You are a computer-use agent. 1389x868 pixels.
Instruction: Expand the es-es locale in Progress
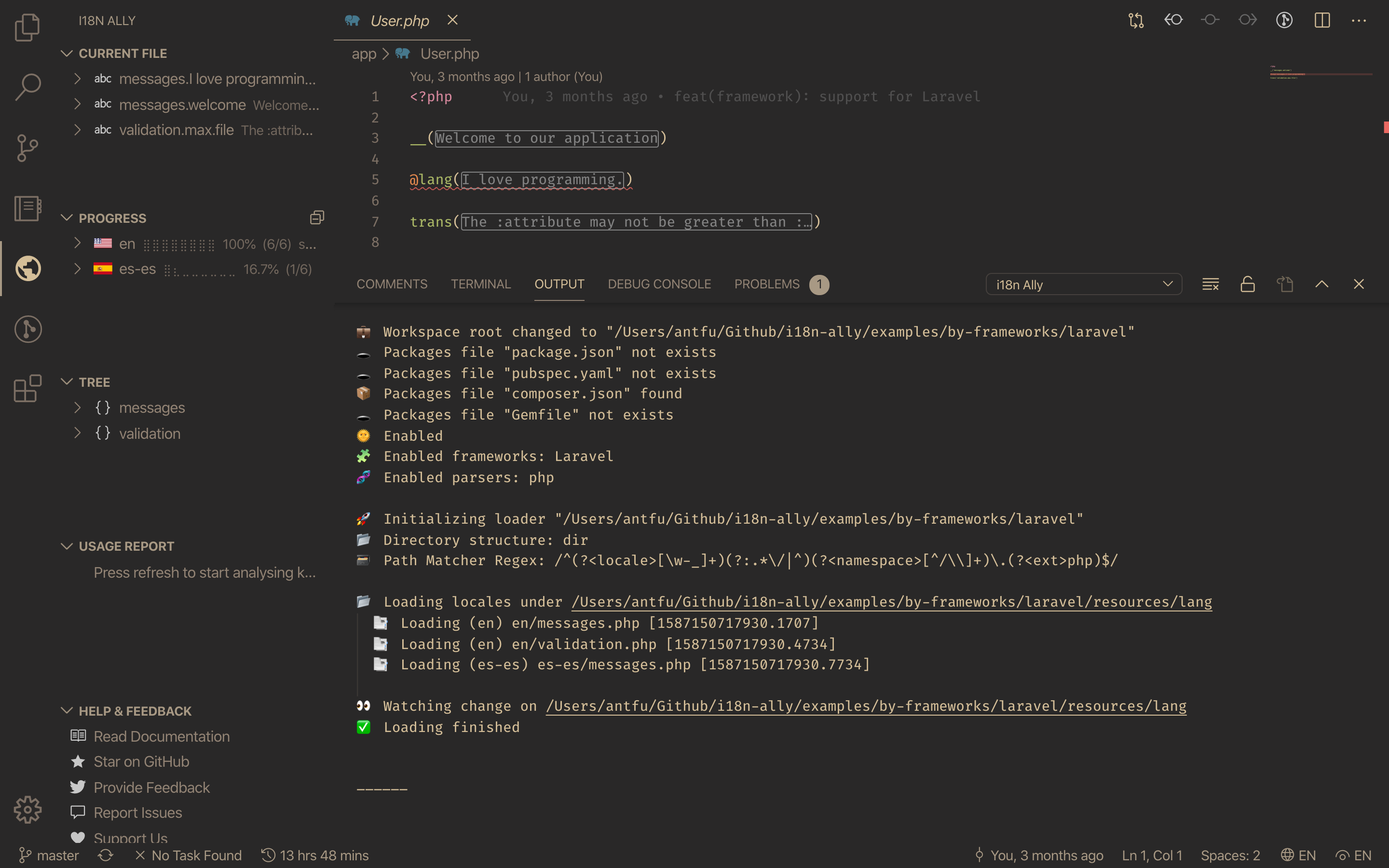pyautogui.click(x=78, y=268)
